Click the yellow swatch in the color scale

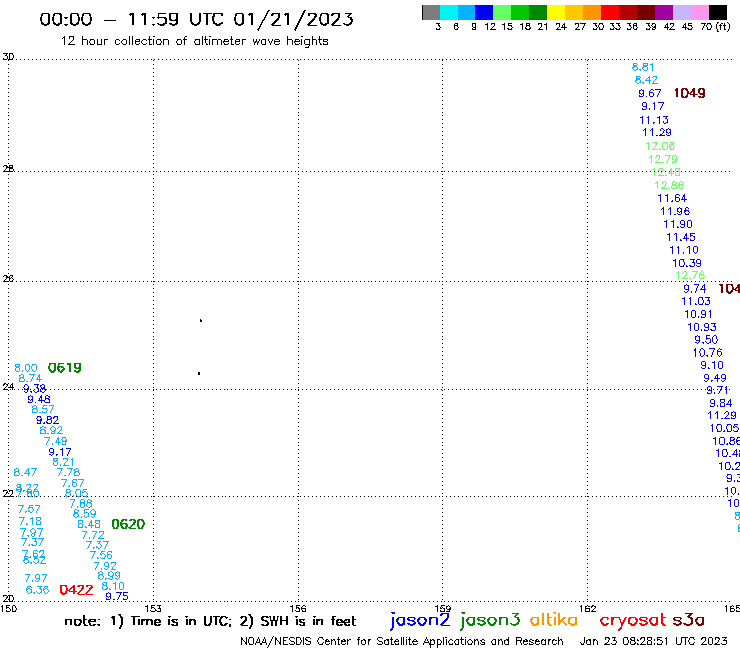(x=556, y=12)
